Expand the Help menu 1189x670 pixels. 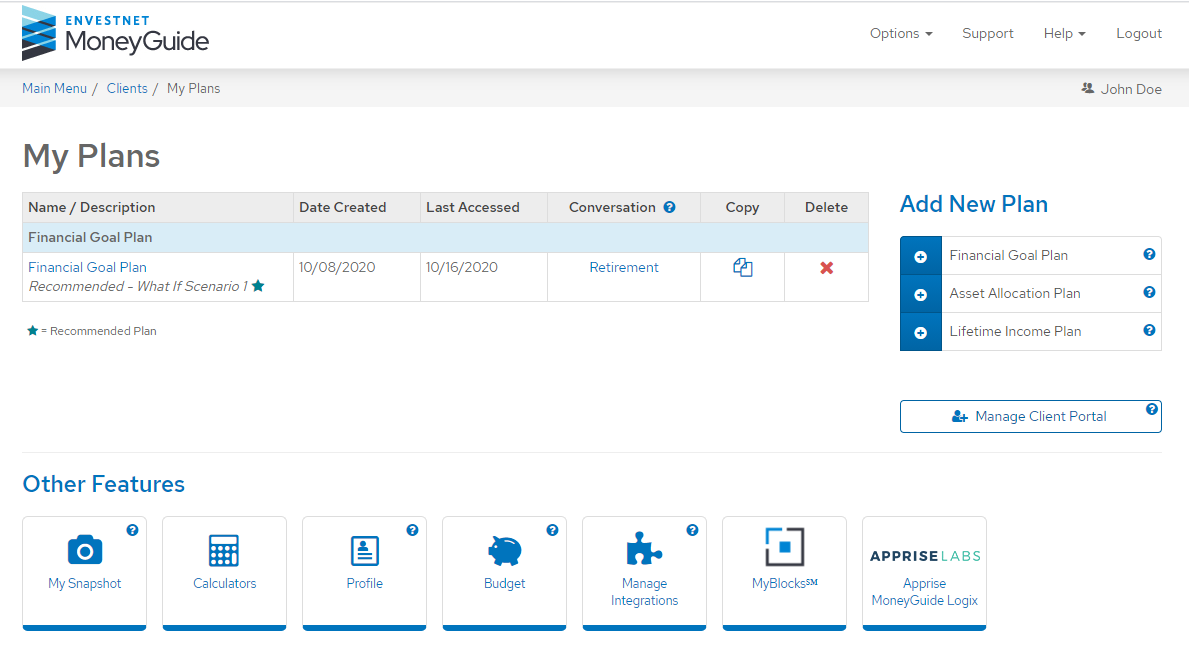1063,33
